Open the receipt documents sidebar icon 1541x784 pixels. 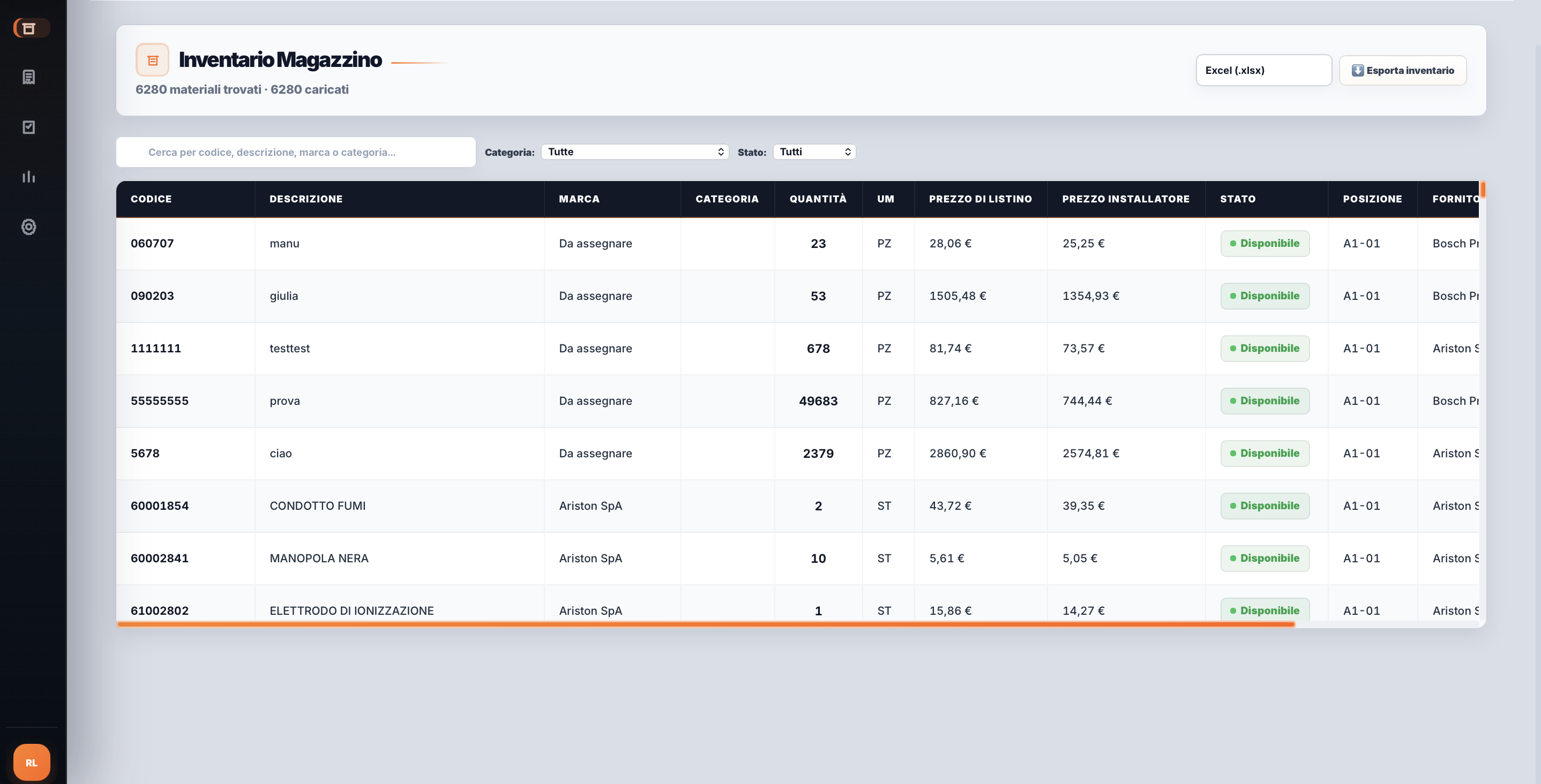(29, 77)
